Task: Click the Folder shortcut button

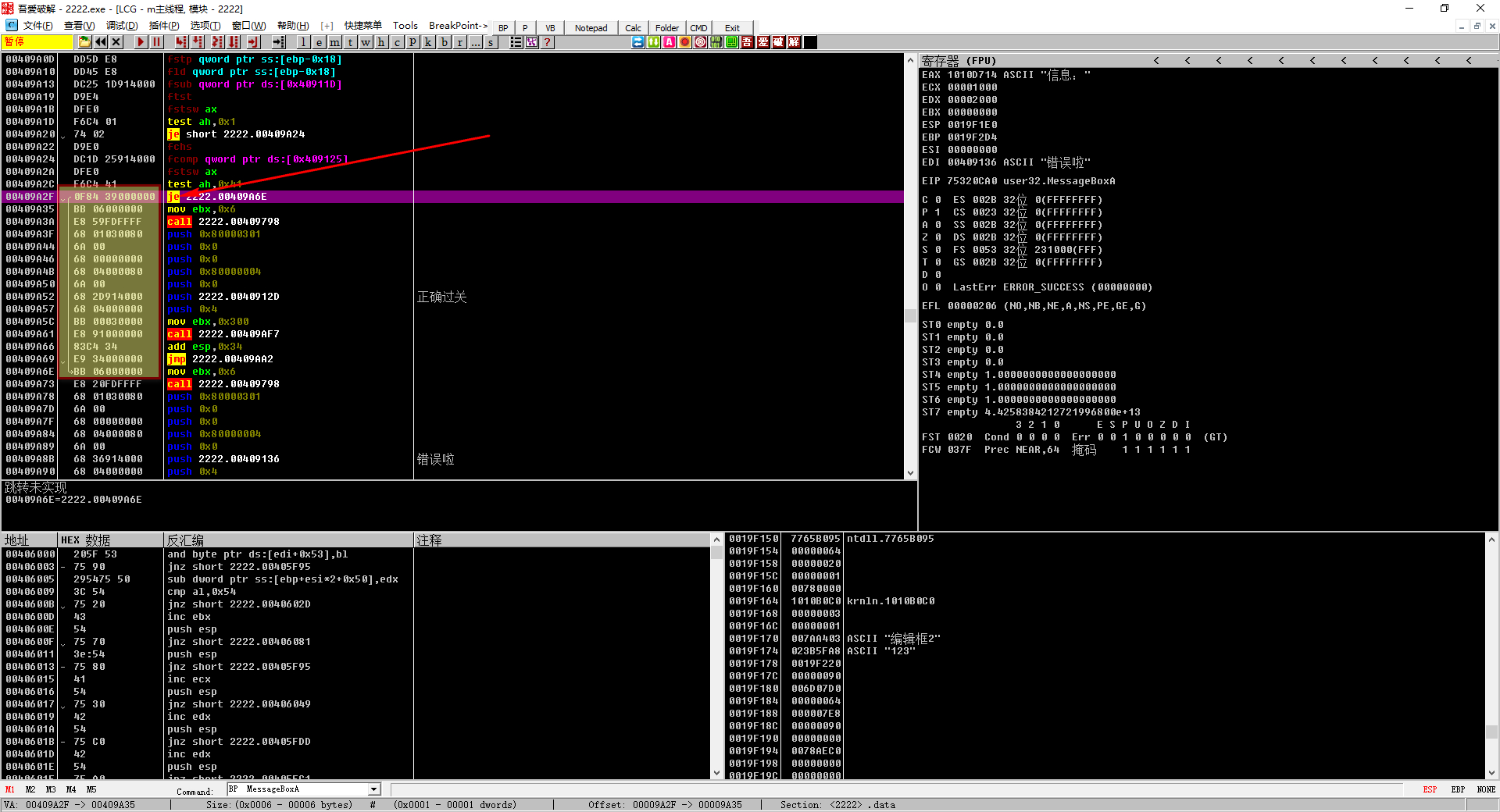Action: point(667,28)
